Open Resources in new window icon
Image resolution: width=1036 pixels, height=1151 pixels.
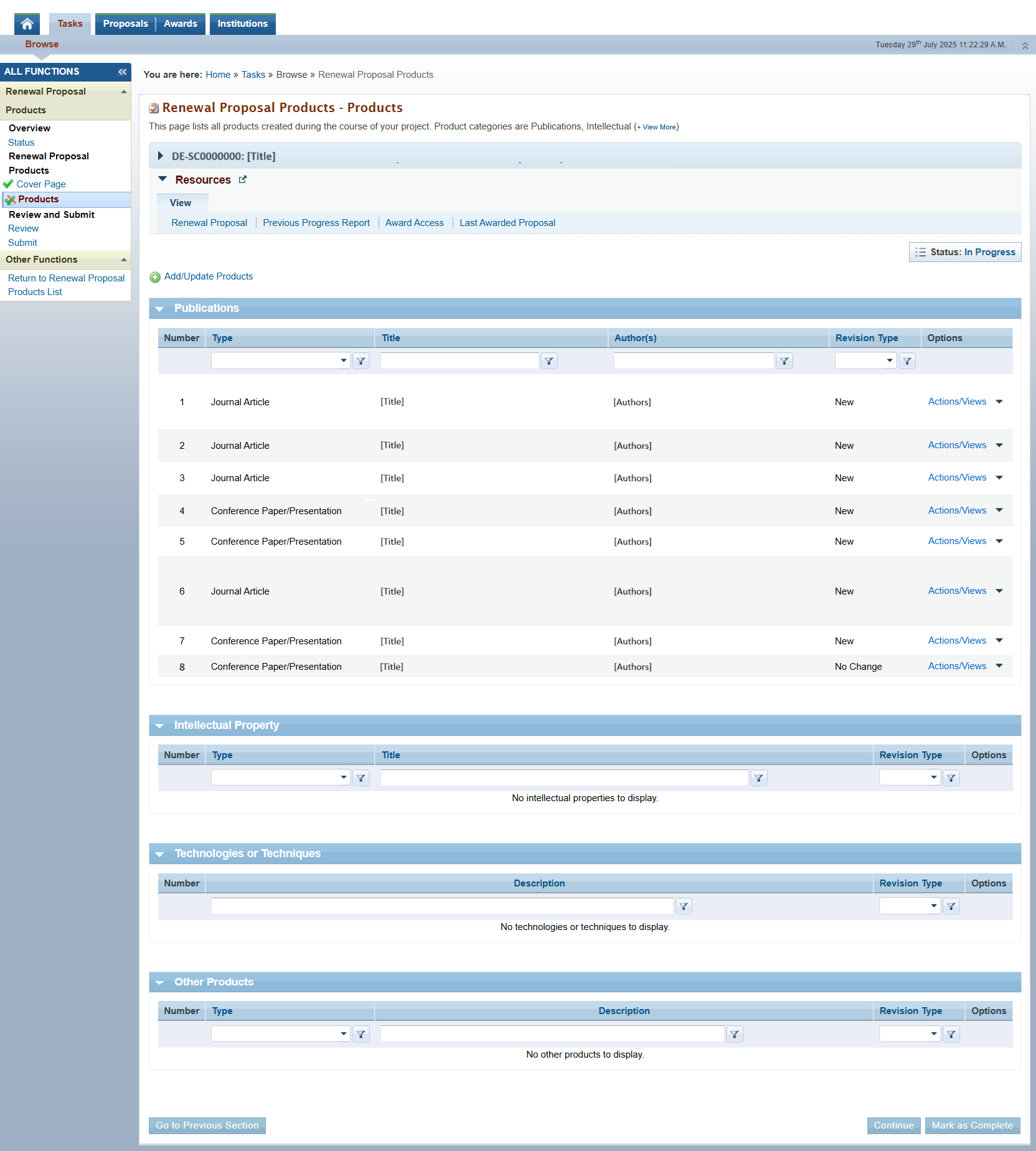click(x=243, y=179)
